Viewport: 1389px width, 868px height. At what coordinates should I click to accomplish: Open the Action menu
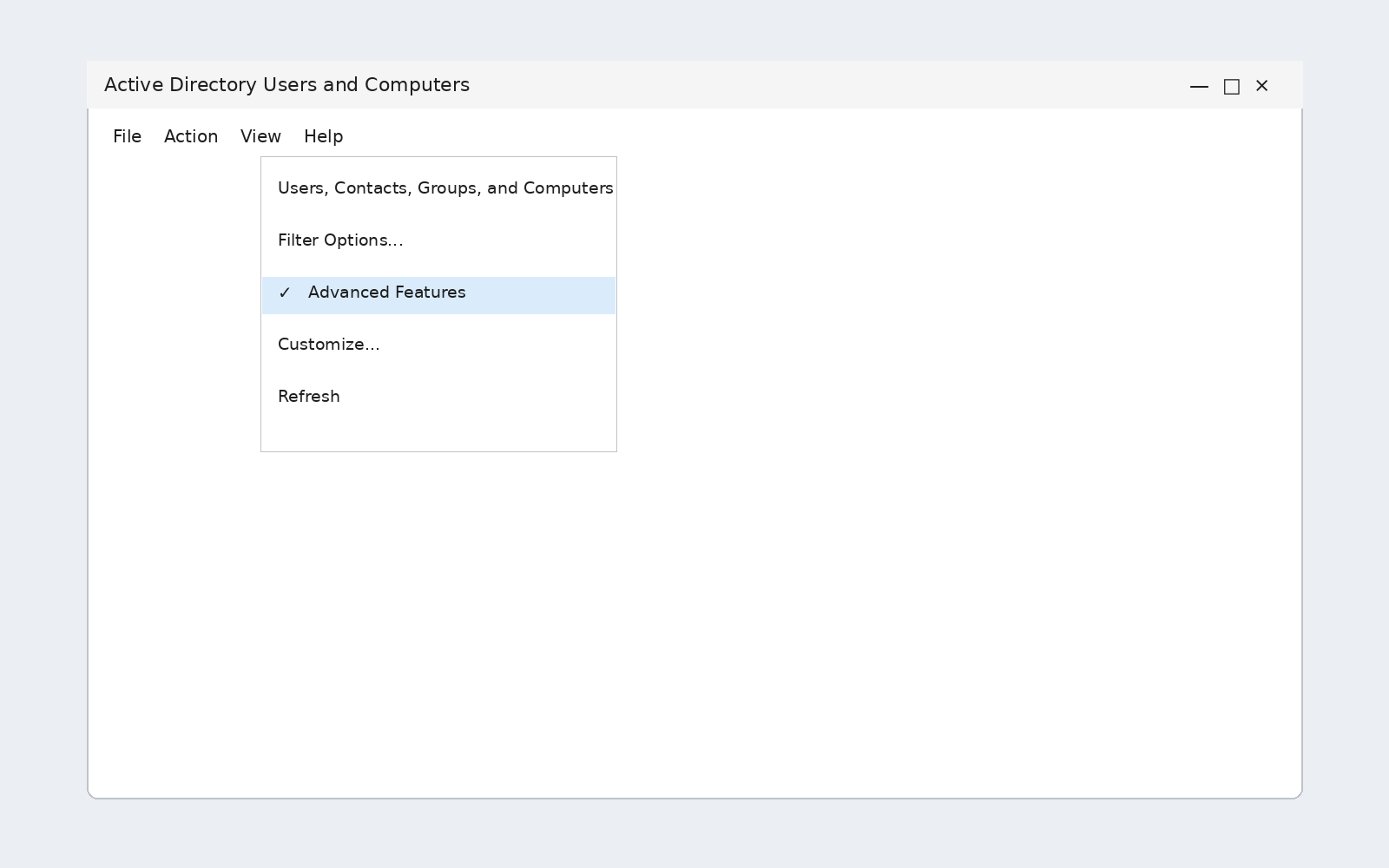click(x=191, y=136)
